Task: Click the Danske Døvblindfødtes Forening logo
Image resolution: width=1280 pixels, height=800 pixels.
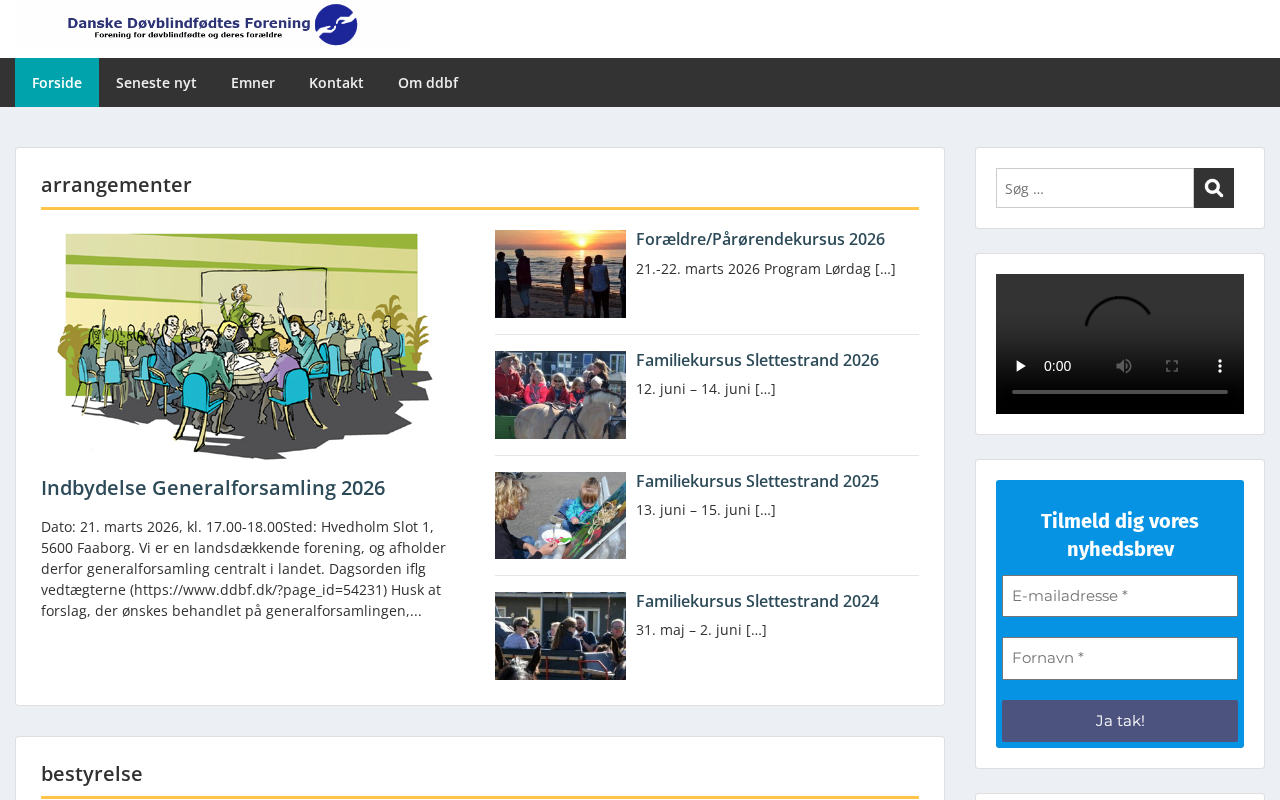Action: (x=212, y=25)
